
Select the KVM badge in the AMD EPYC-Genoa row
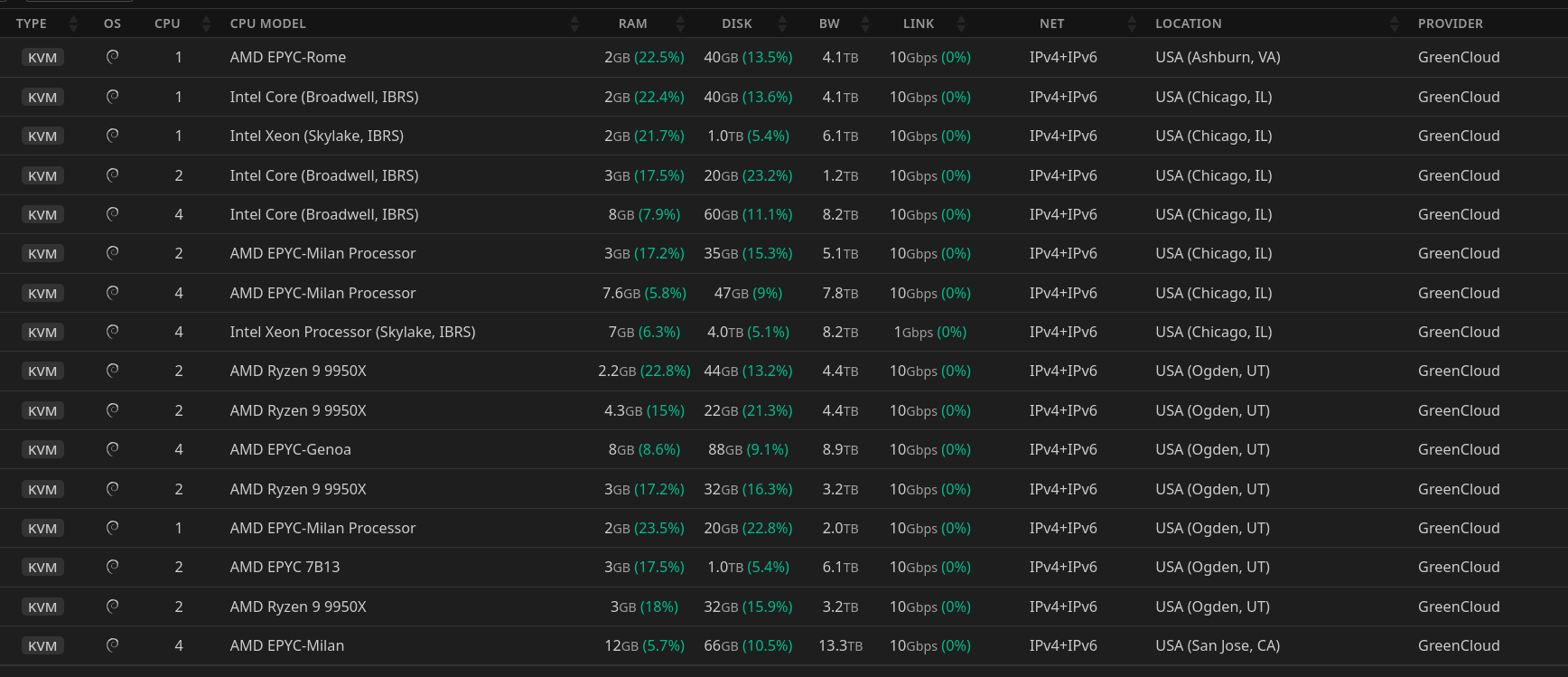(x=42, y=450)
